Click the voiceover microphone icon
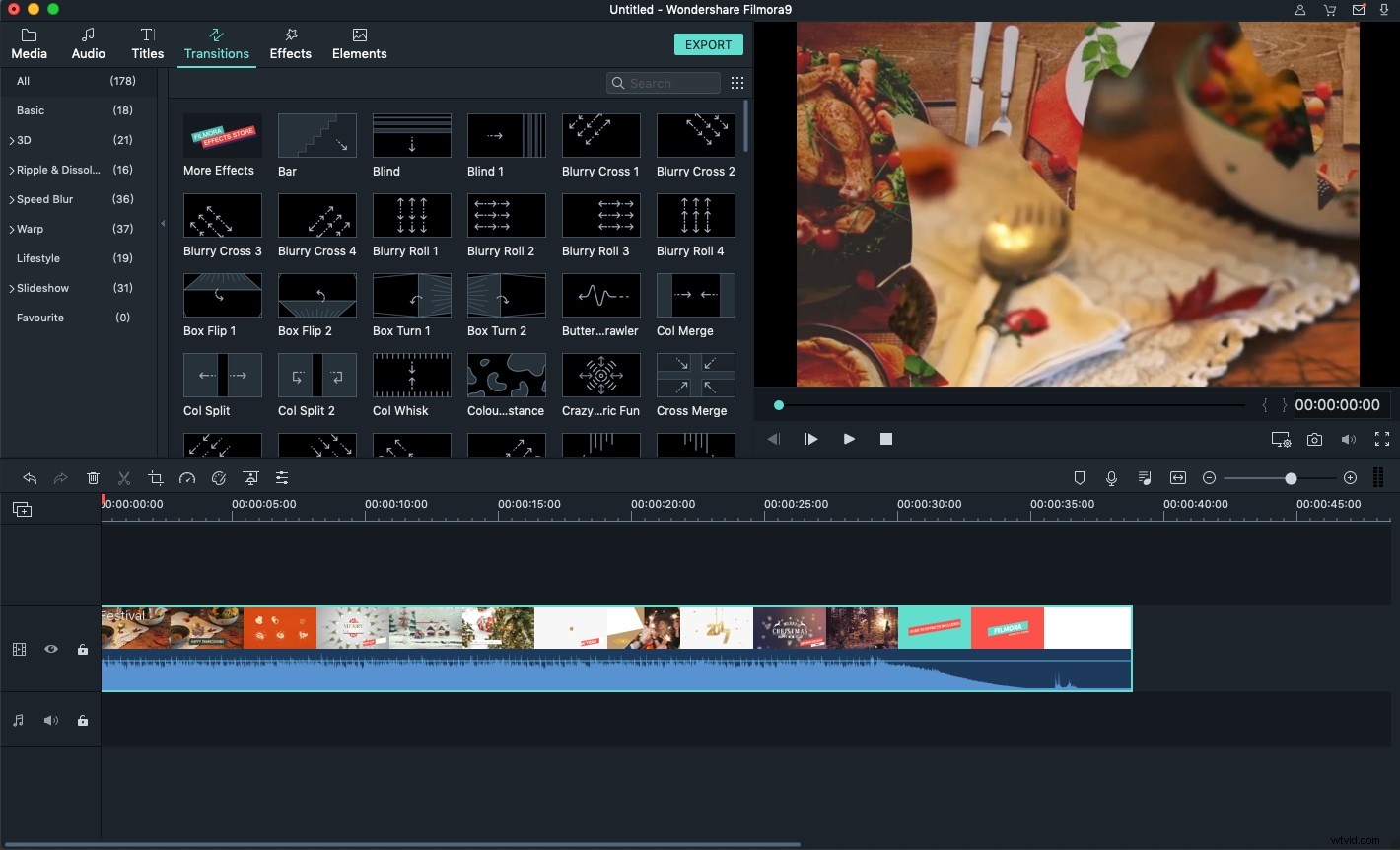The width and height of the screenshot is (1400, 850). coord(1111,477)
